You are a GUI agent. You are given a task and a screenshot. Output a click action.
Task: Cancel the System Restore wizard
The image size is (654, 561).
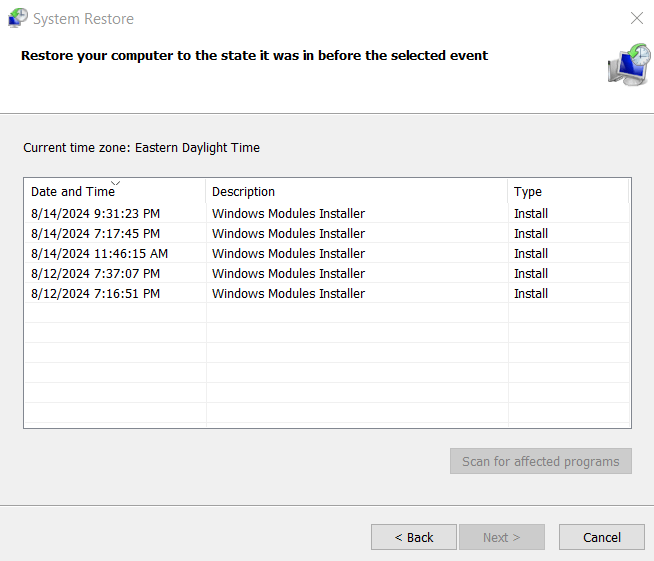point(602,537)
